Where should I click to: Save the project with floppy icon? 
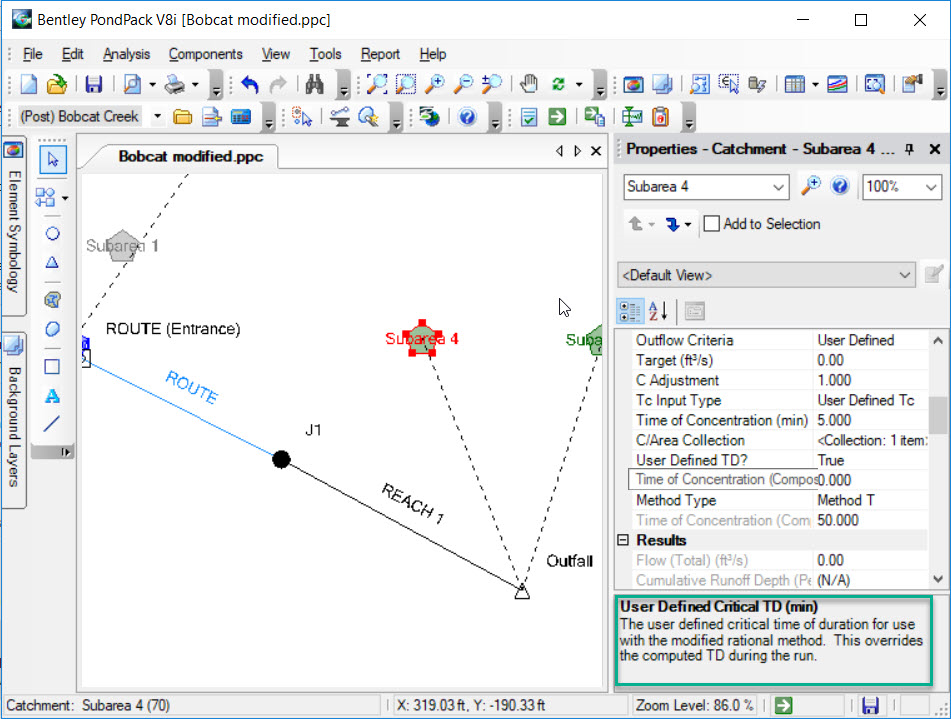[x=93, y=84]
